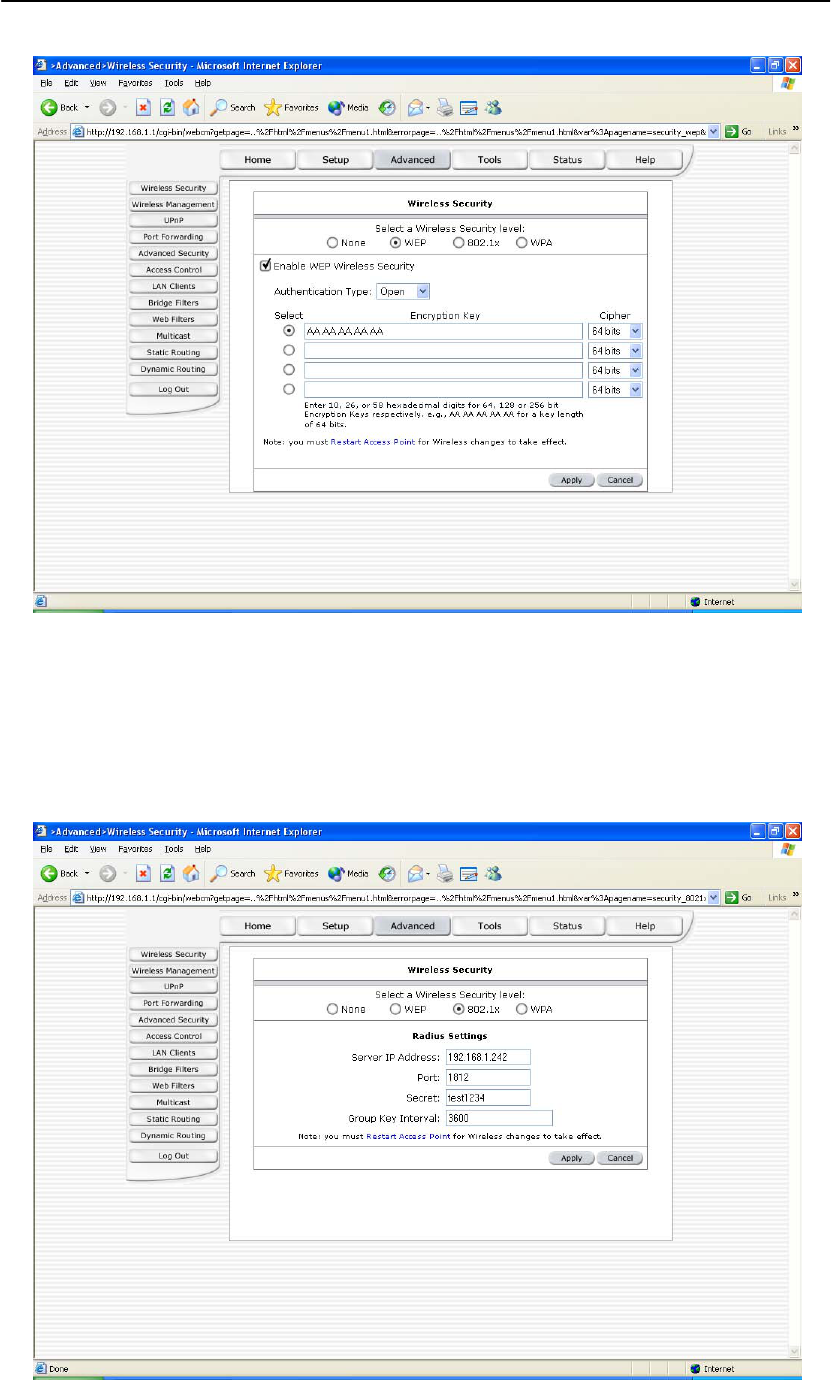Select the WPA radio button in the top WEP window

coord(521,242)
